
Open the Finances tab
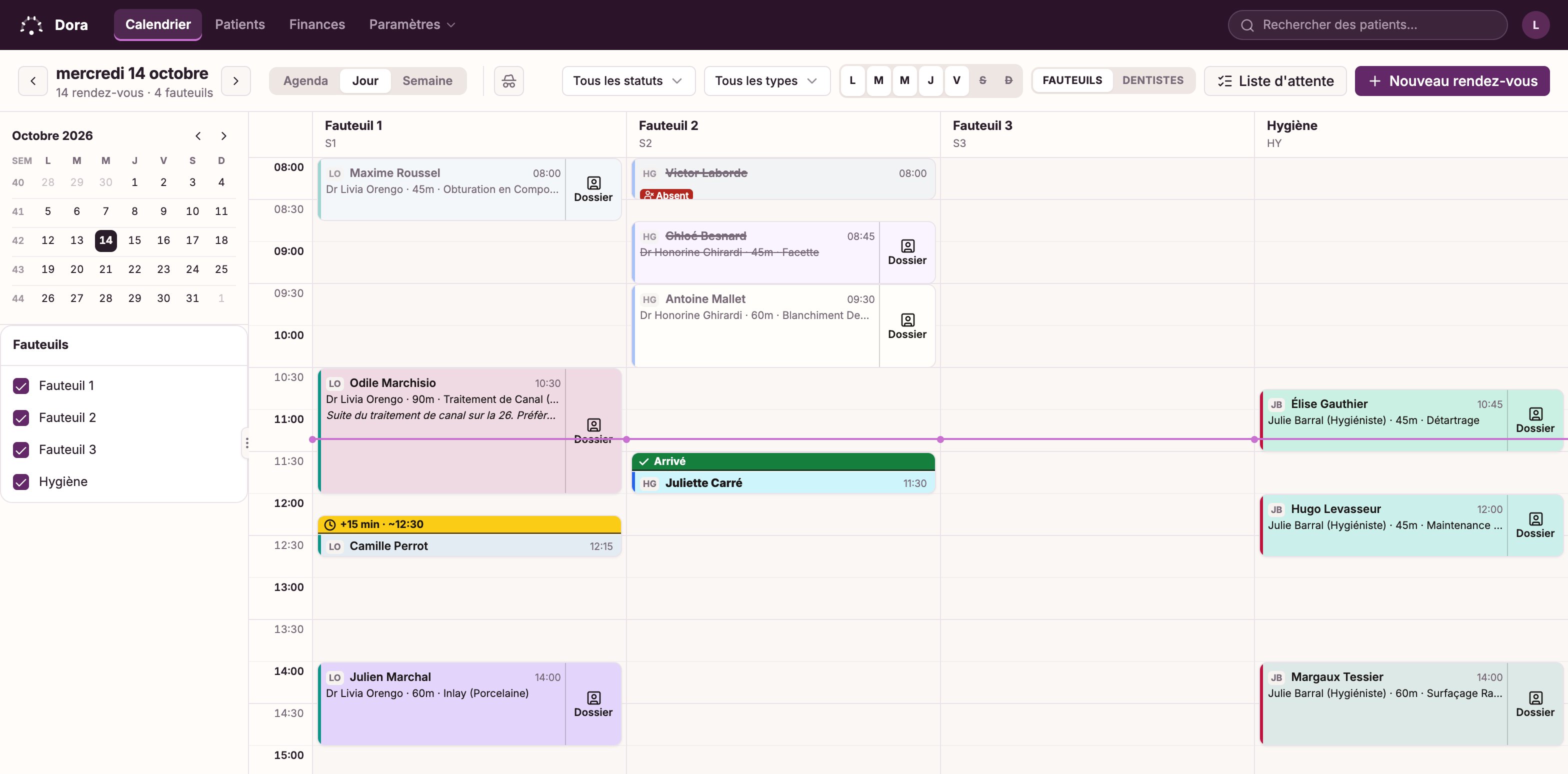pyautogui.click(x=316, y=25)
